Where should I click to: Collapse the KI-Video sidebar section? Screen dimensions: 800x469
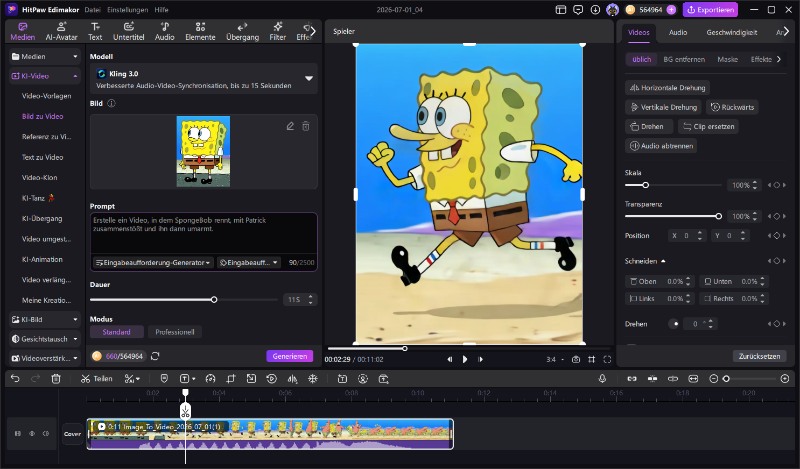[45, 76]
